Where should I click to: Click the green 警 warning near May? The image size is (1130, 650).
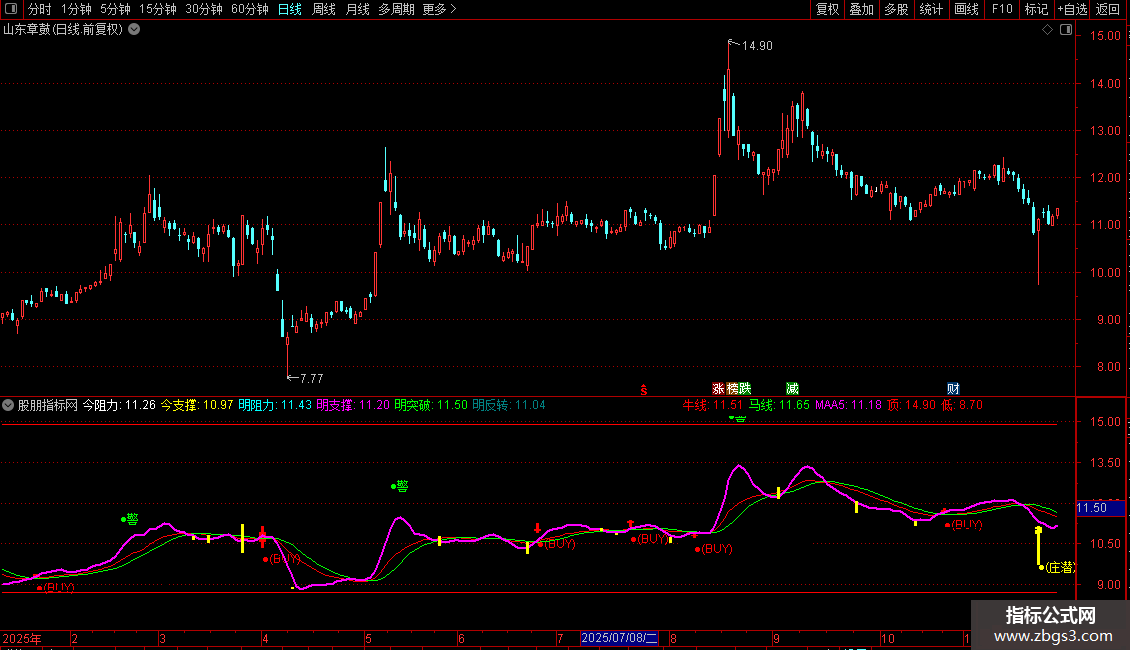[x=400, y=486]
